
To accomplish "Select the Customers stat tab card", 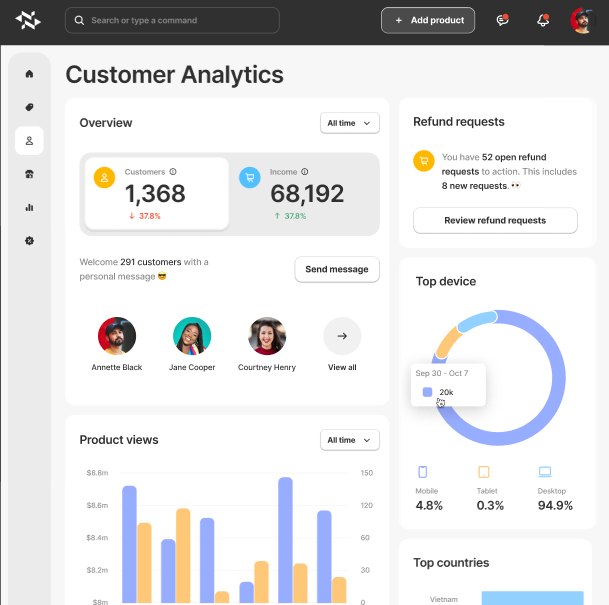I will pyautogui.click(x=156, y=194).
